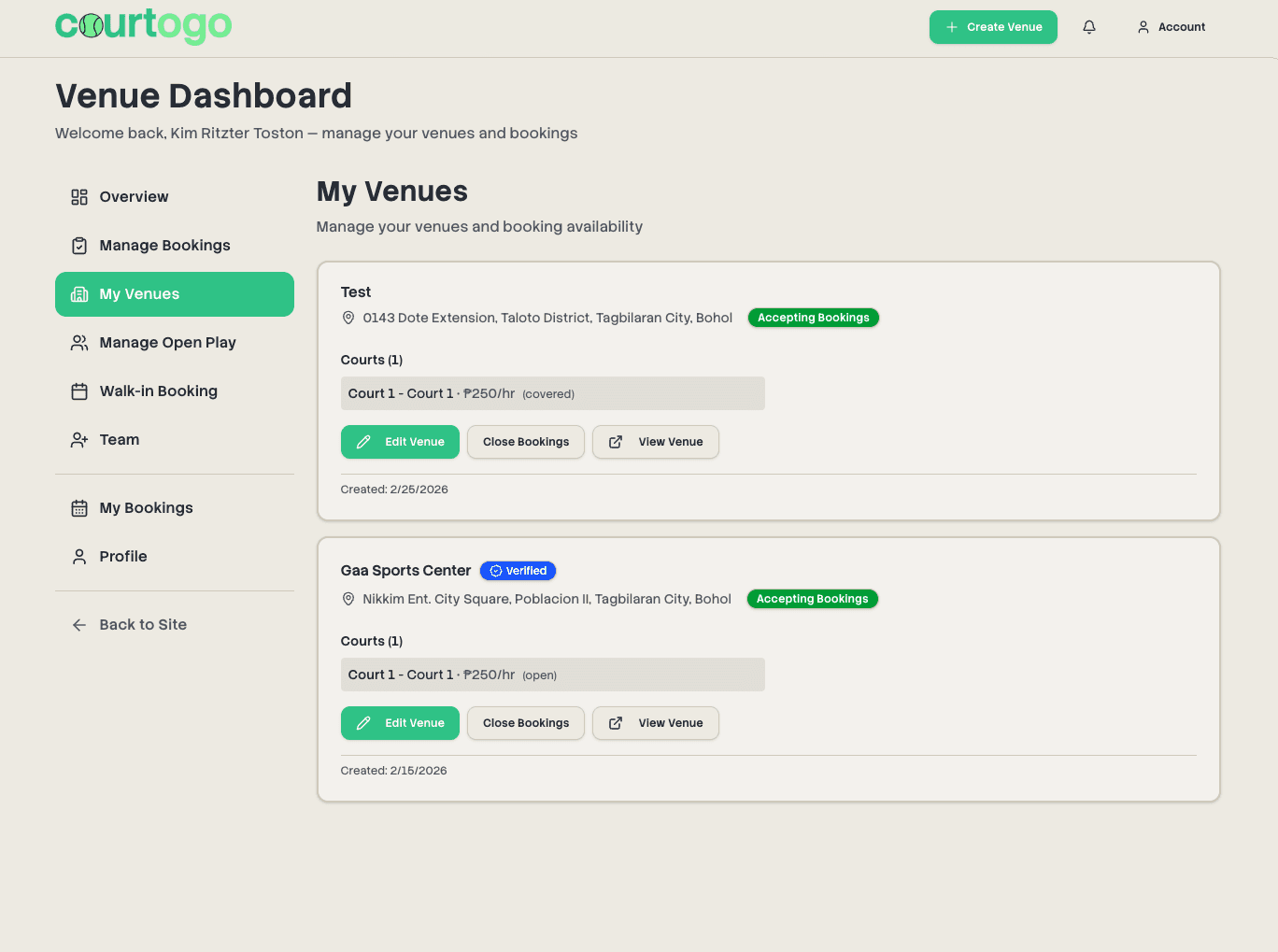Image resolution: width=1278 pixels, height=952 pixels.
Task: Edit the Gaa Sports Center venue
Action: pos(400,723)
